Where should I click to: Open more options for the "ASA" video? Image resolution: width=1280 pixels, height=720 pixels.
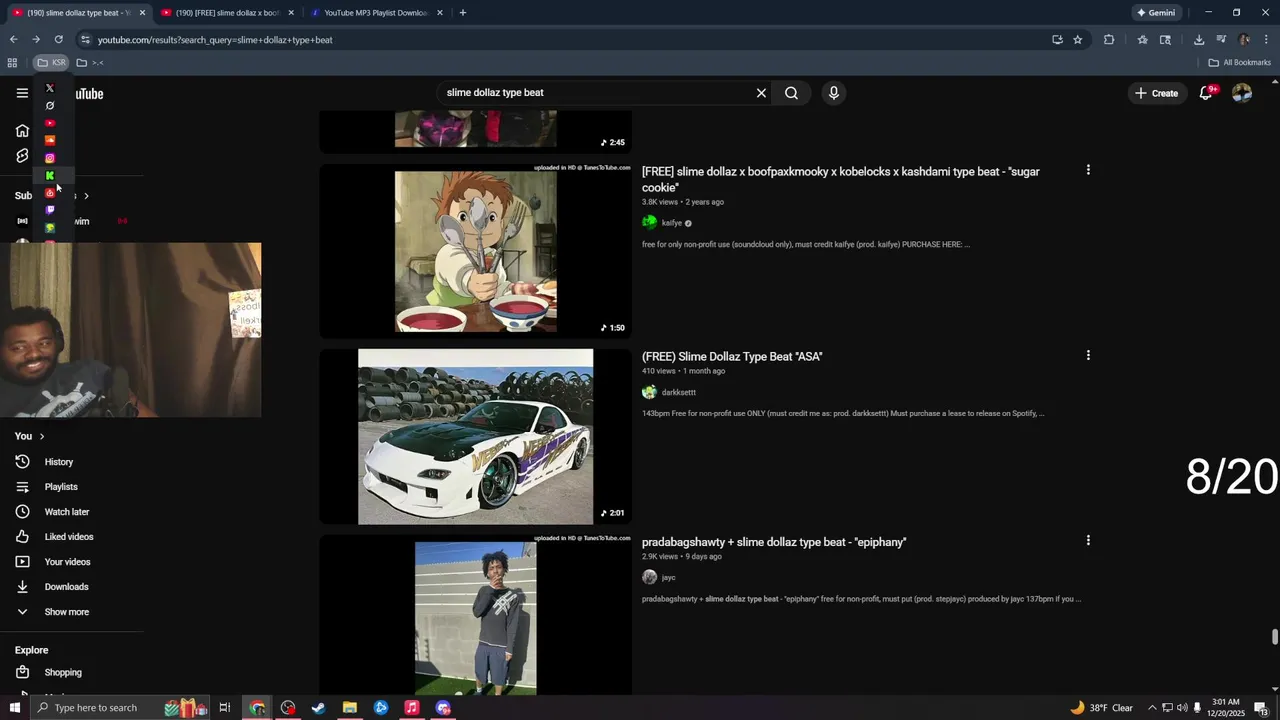(x=1088, y=355)
